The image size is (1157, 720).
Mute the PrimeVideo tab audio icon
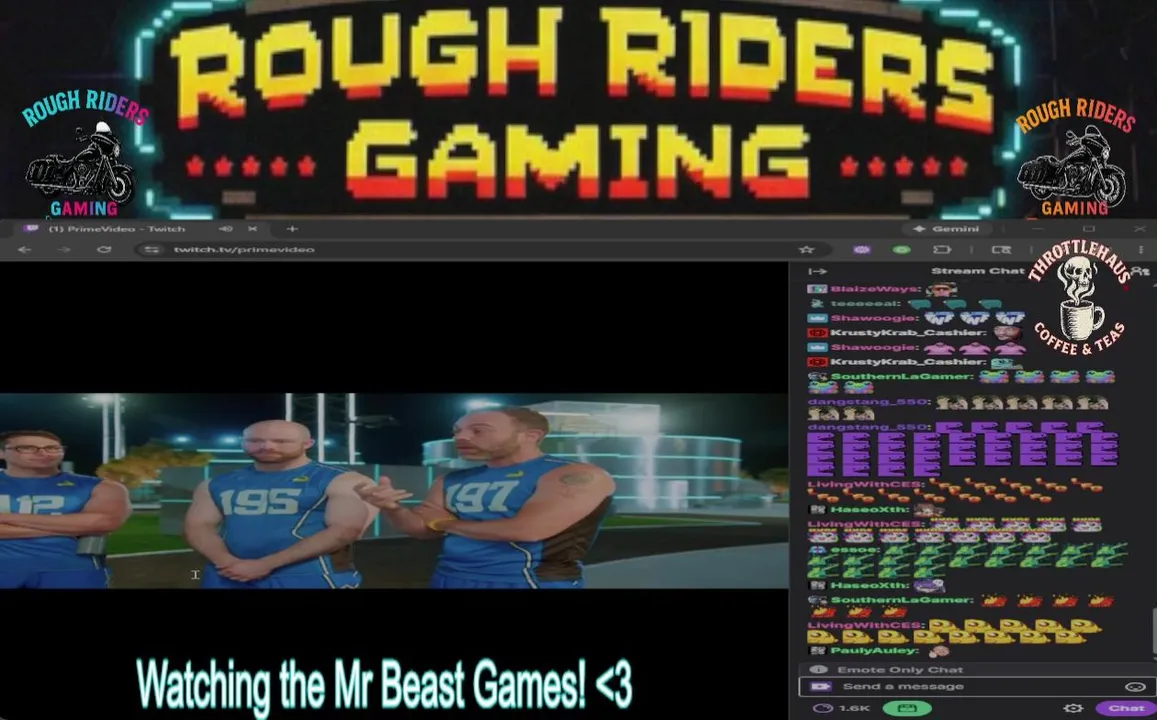[x=226, y=229]
